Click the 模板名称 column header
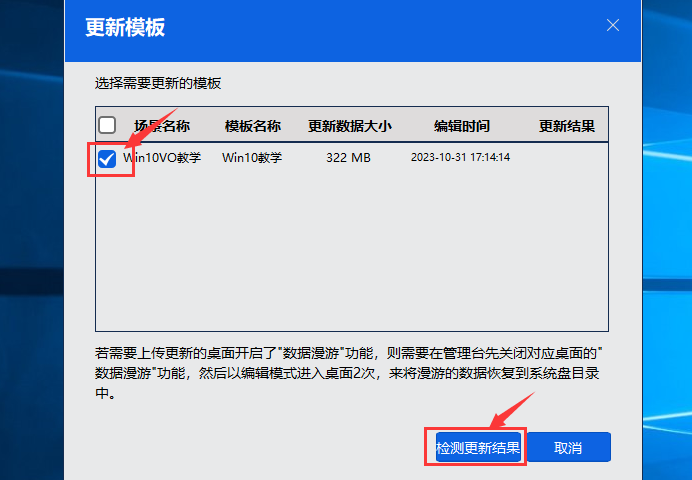The width and height of the screenshot is (692, 480). tap(252, 127)
